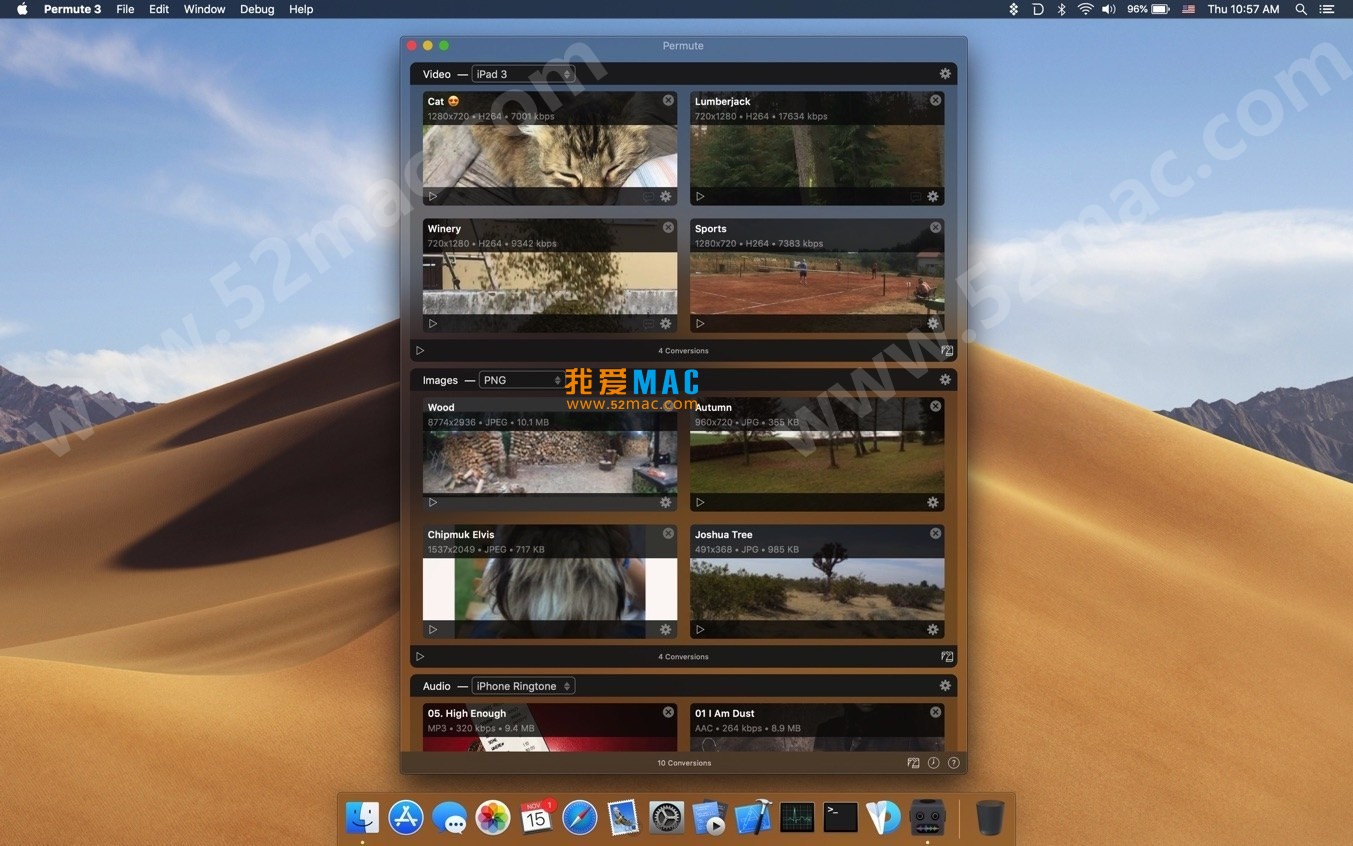Click the battery indicator showing 96%
This screenshot has width=1353, height=846.
click(x=1148, y=9)
